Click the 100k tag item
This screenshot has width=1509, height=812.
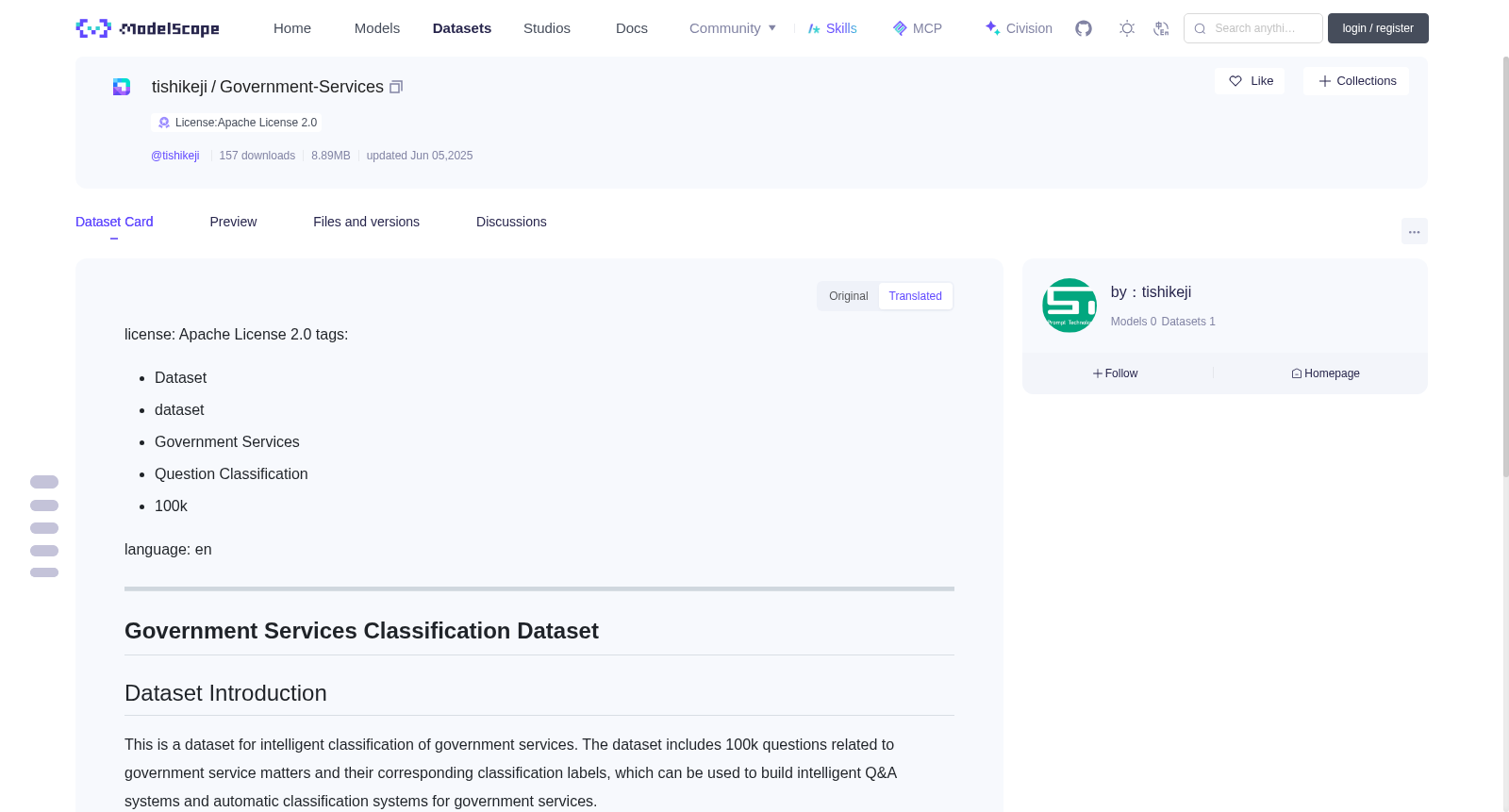171,506
